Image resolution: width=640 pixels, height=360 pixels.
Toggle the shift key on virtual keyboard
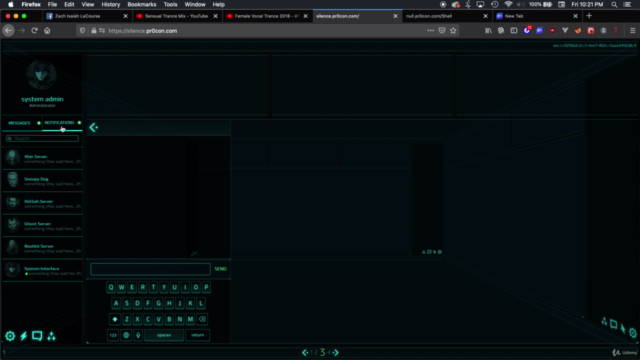115,319
